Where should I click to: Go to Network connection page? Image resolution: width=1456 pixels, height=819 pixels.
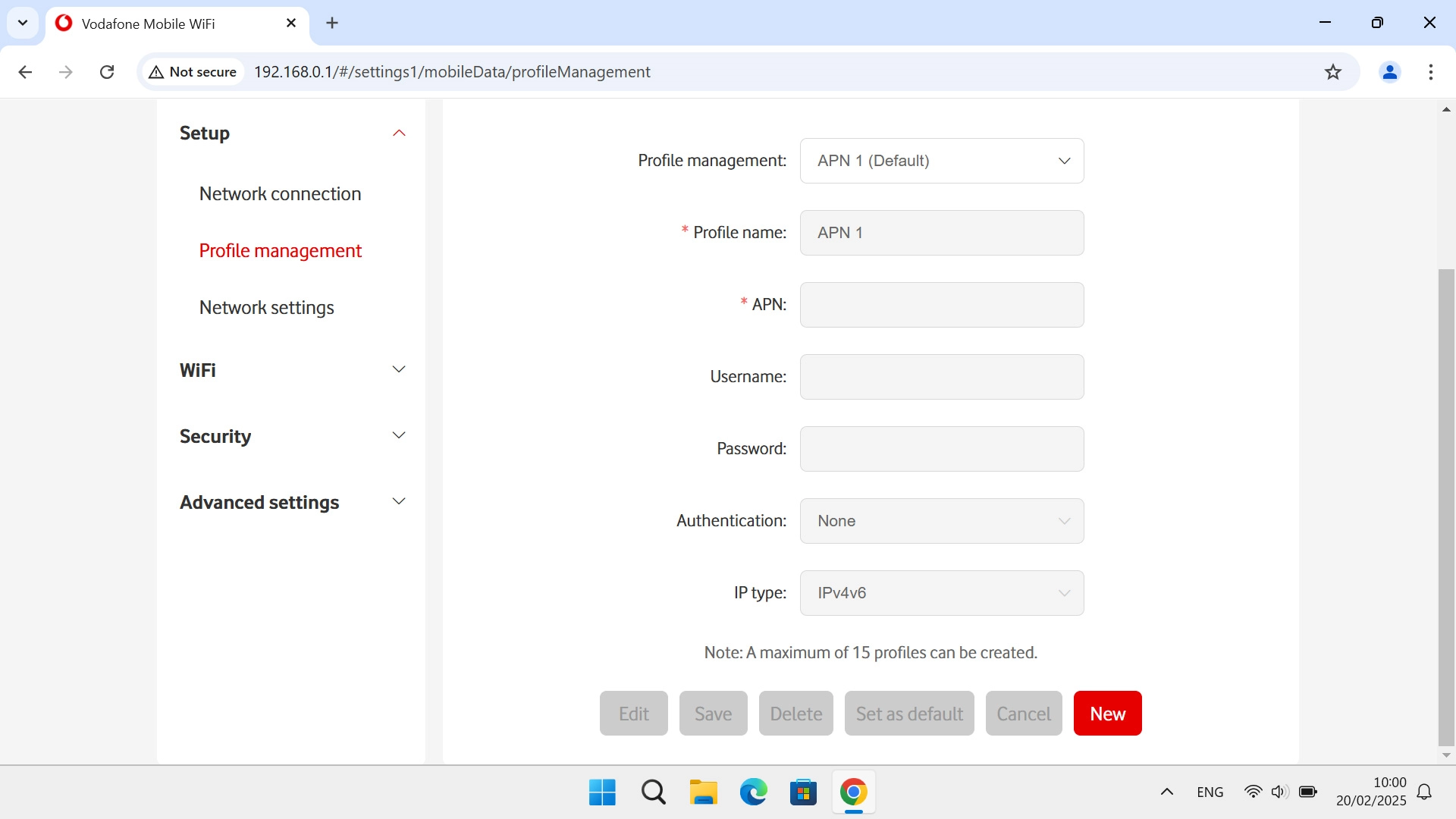[280, 194]
